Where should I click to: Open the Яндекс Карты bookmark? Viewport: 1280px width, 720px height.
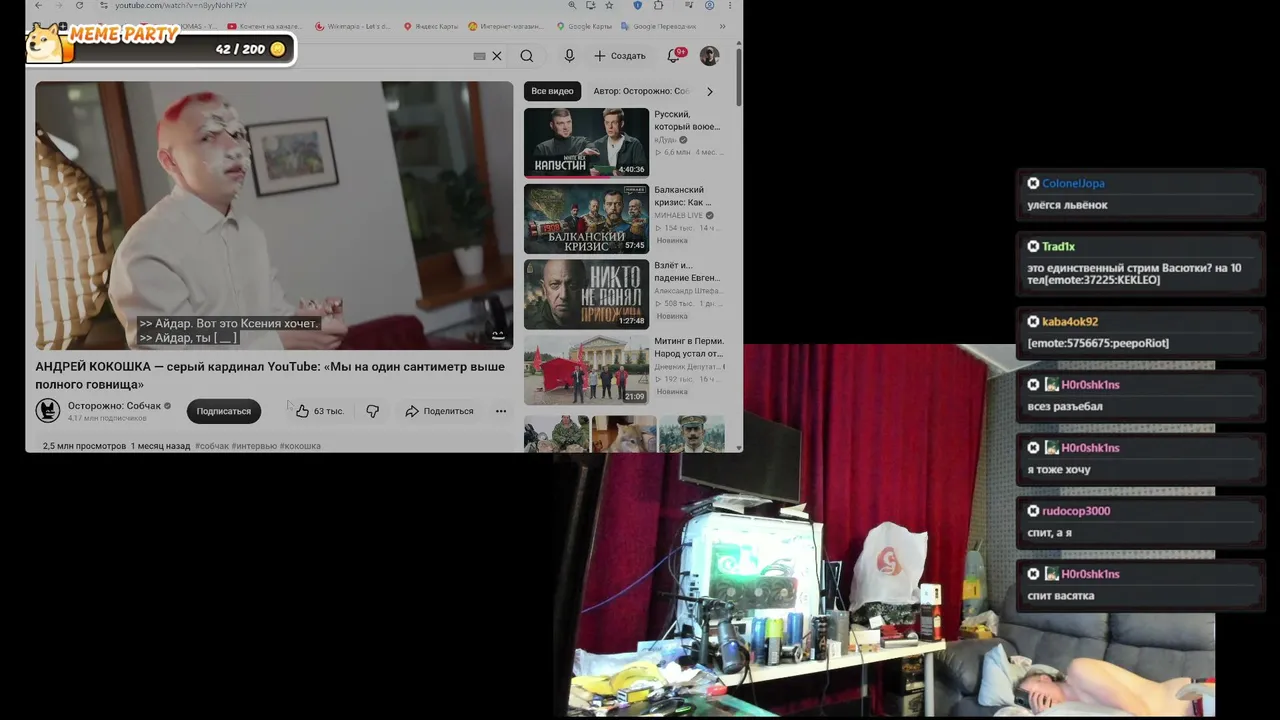(x=431, y=26)
